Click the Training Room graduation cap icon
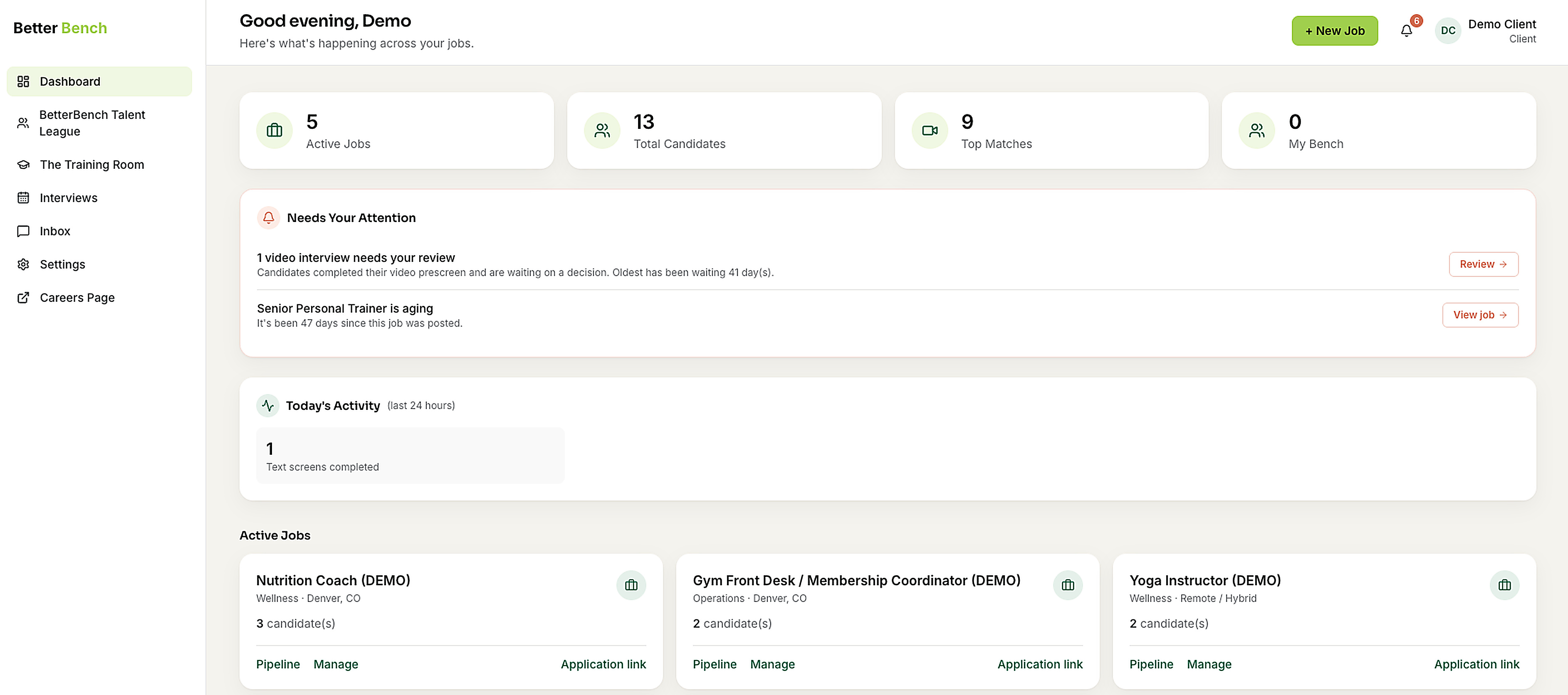The width and height of the screenshot is (1568, 695). (23, 165)
